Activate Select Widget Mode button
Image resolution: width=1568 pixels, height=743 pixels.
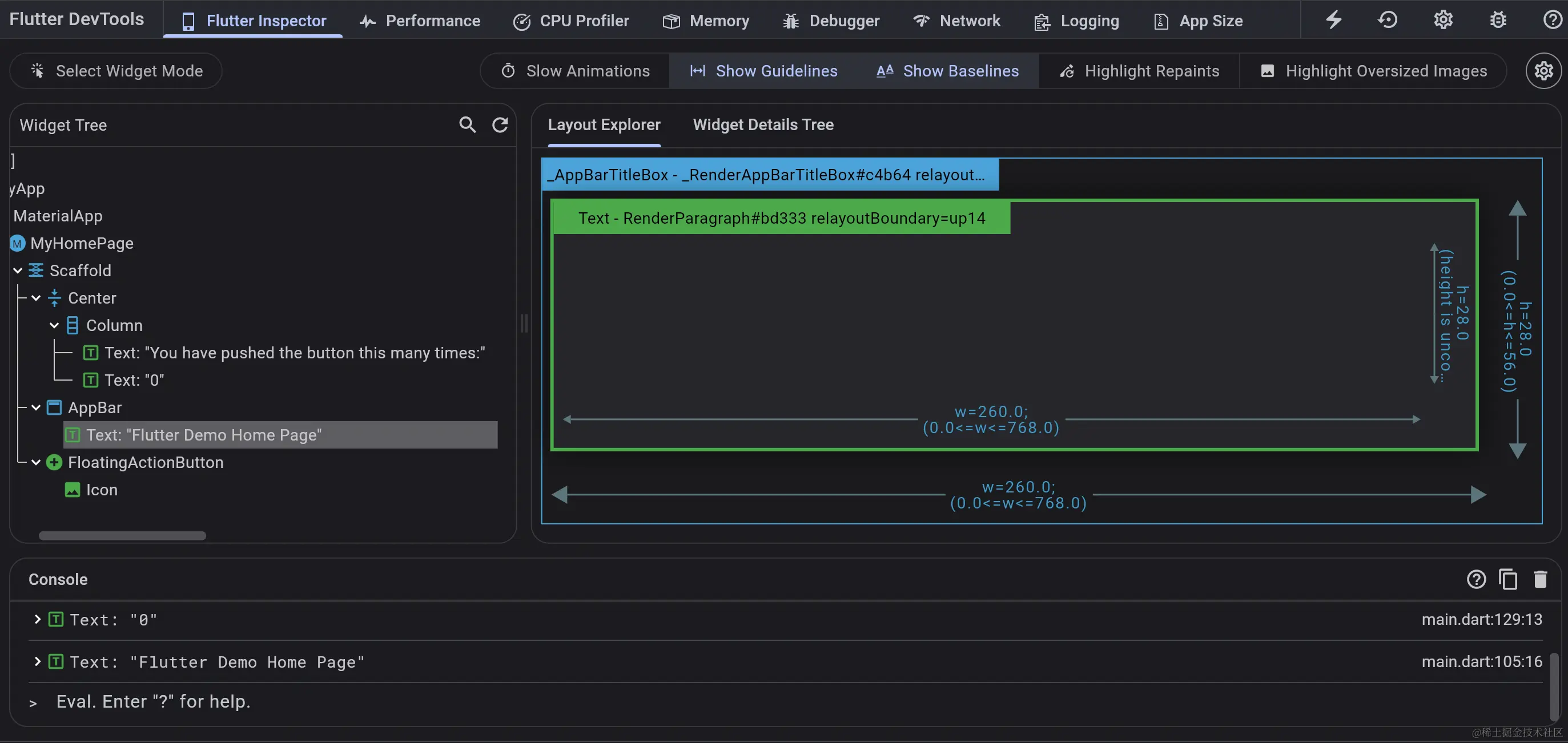coord(116,71)
